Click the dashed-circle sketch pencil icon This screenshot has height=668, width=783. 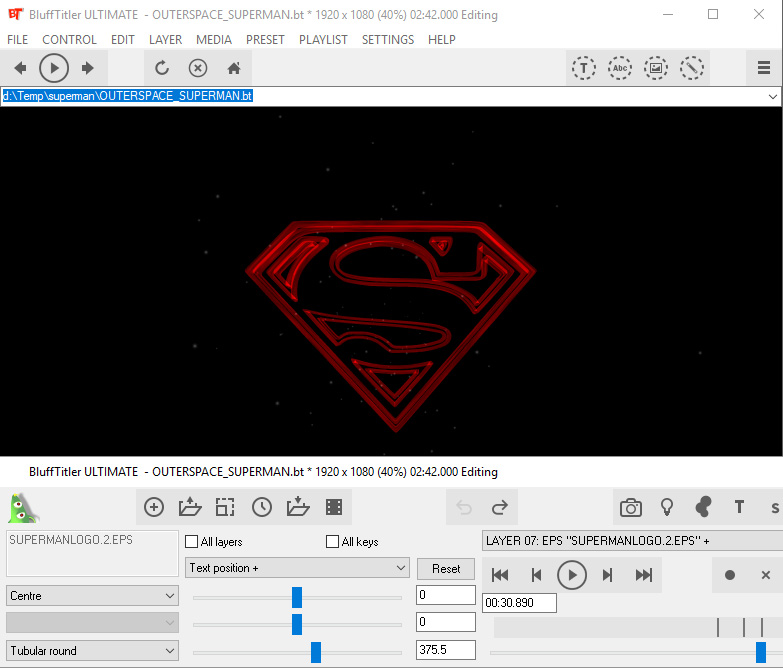click(x=692, y=68)
